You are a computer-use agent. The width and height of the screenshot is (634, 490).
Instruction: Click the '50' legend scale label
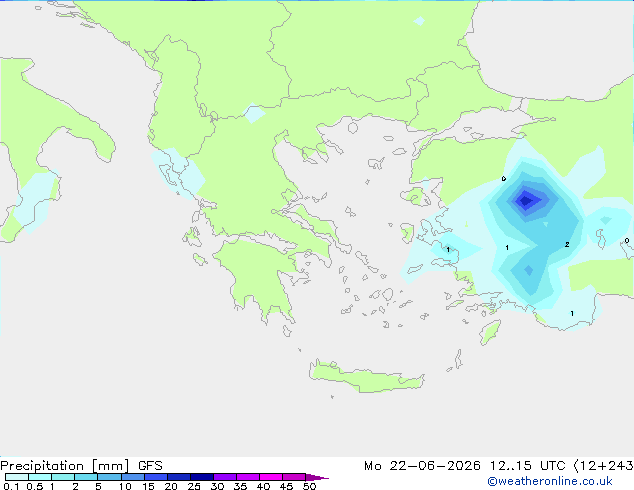click(309, 486)
